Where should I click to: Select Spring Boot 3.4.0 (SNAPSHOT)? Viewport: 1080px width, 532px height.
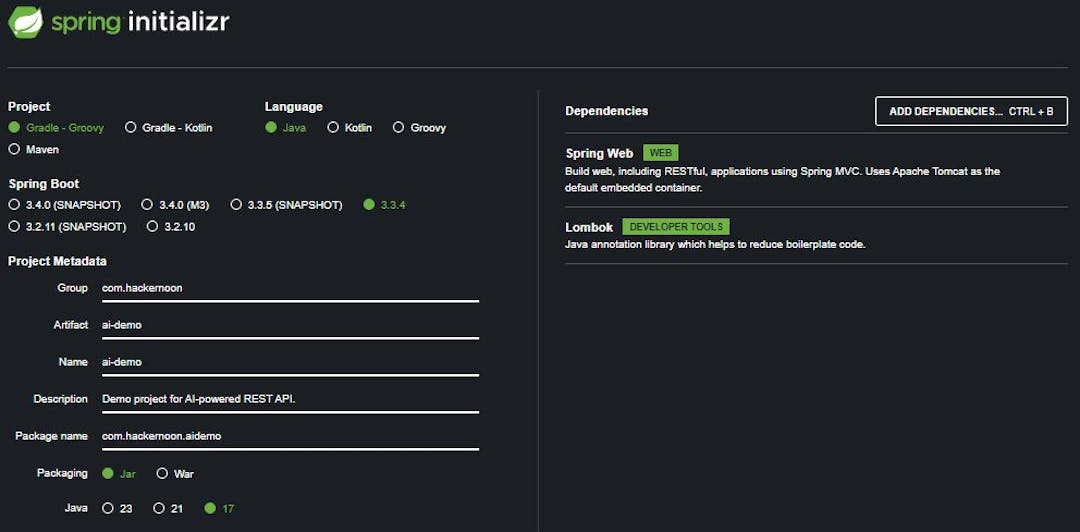(14, 205)
